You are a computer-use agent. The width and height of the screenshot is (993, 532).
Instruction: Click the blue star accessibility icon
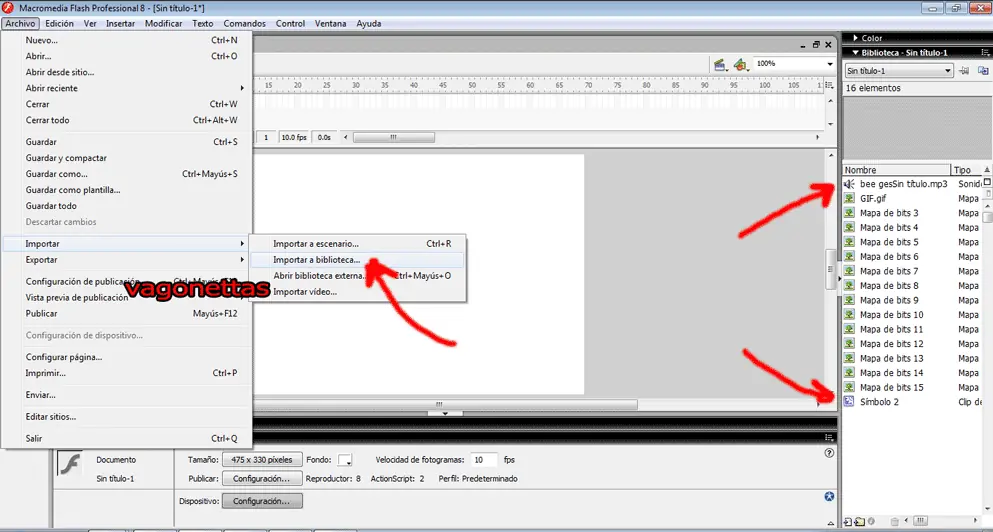point(830,497)
